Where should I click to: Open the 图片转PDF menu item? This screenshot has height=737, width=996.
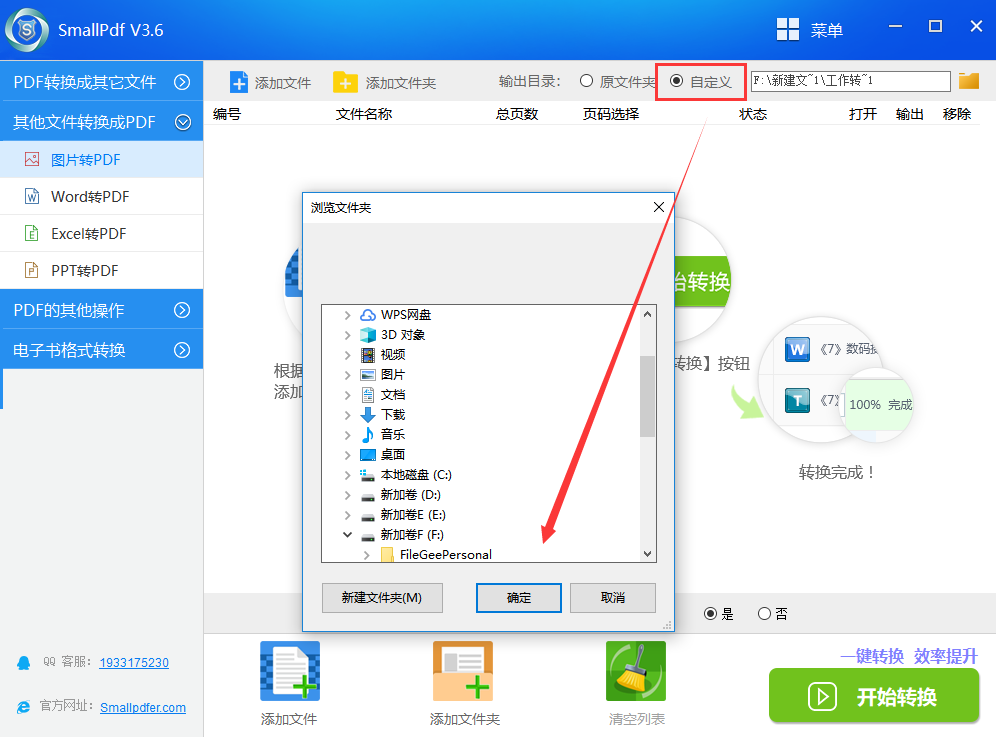click(102, 159)
